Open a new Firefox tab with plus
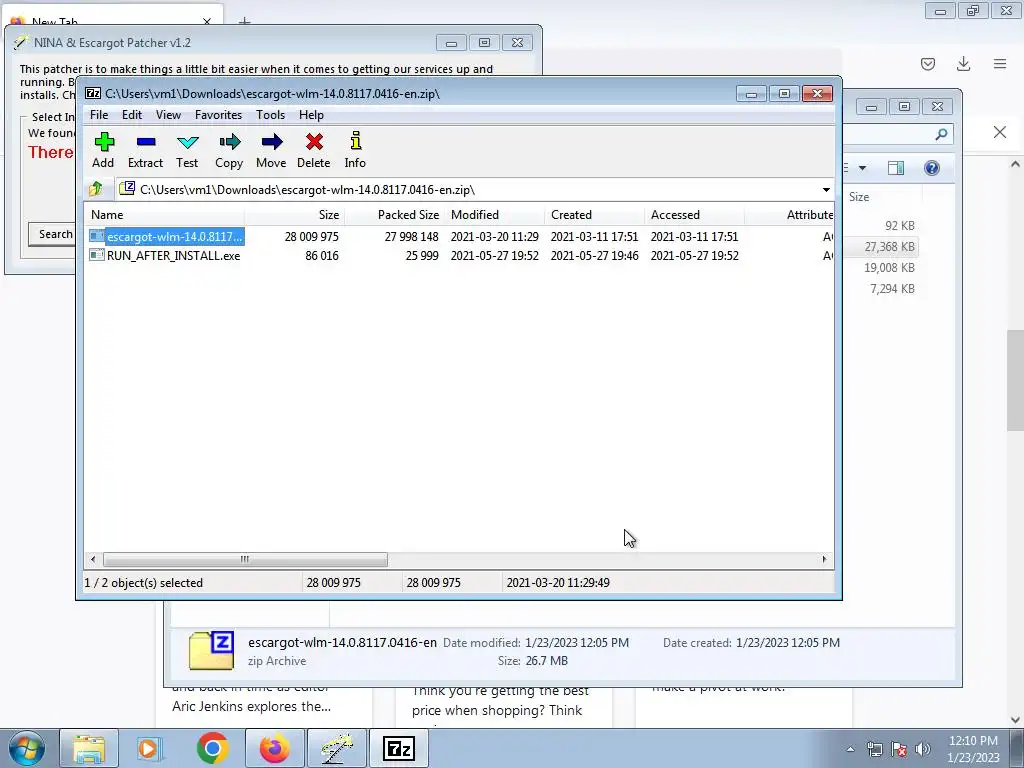 [244, 22]
